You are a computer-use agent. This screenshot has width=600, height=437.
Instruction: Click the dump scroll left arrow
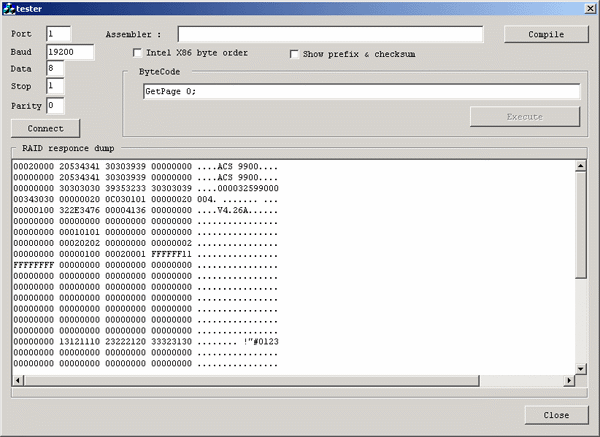(x=18, y=380)
